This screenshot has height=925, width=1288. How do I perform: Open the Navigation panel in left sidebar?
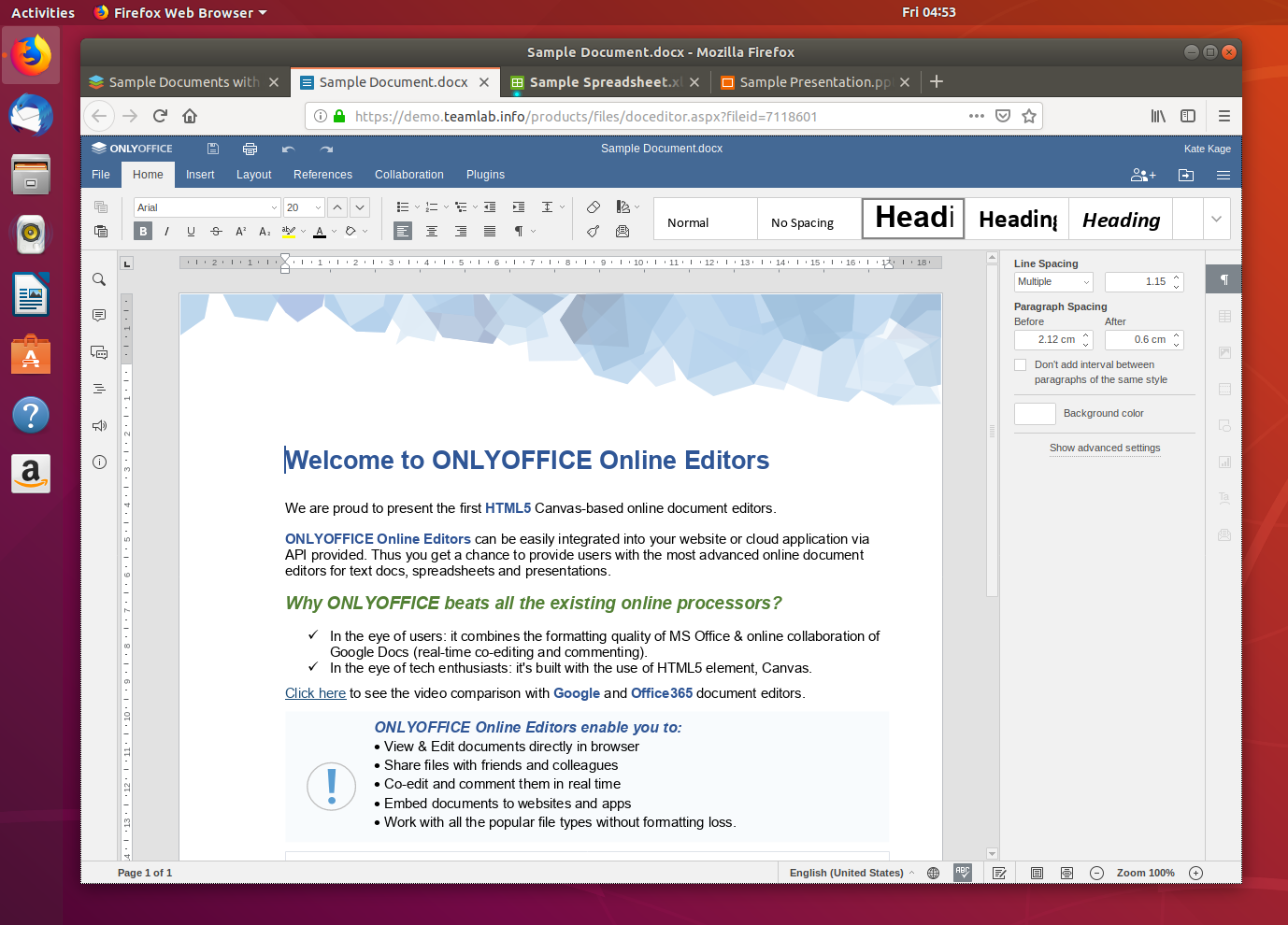(x=99, y=389)
